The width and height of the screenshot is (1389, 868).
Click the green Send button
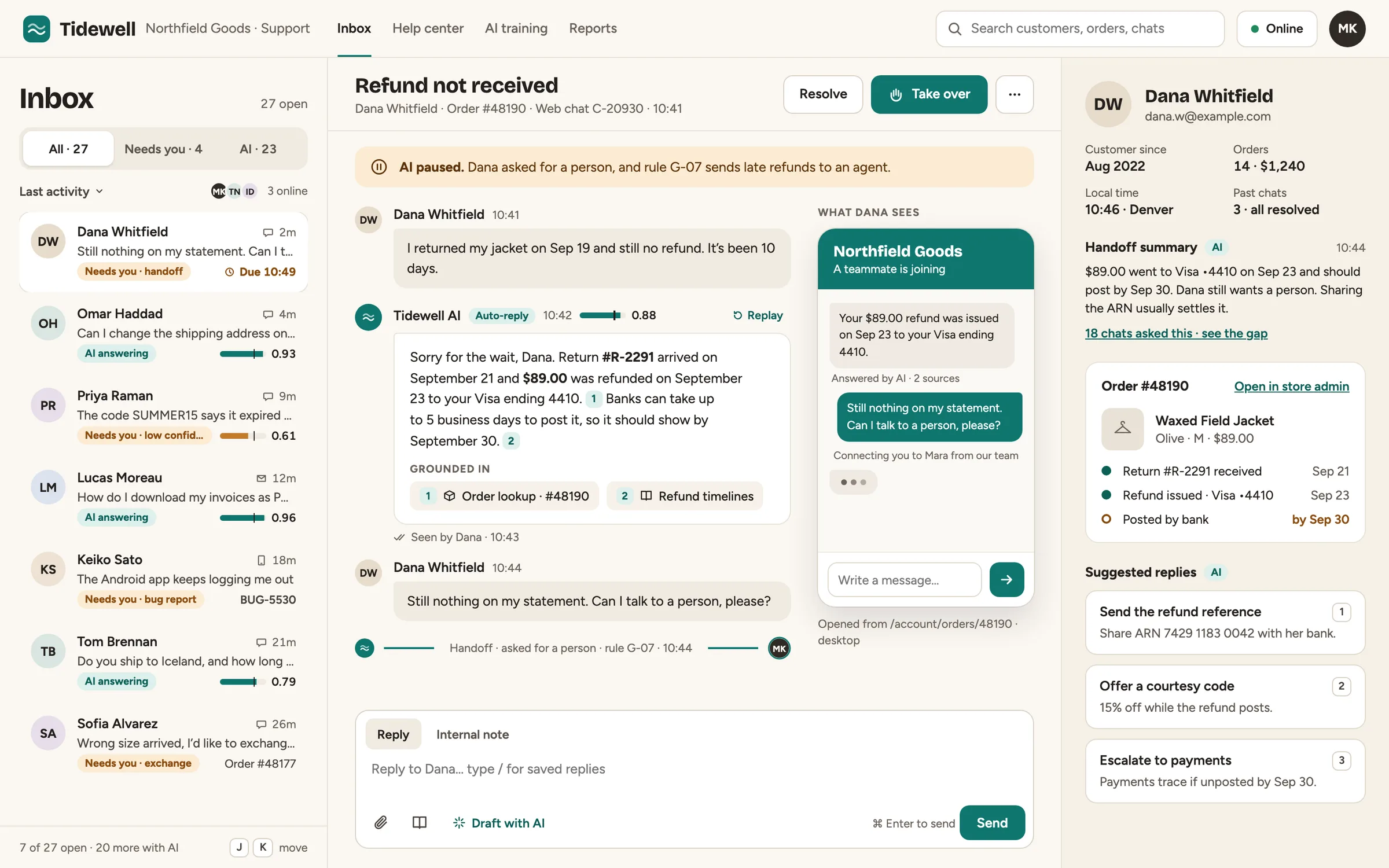pyautogui.click(x=992, y=823)
